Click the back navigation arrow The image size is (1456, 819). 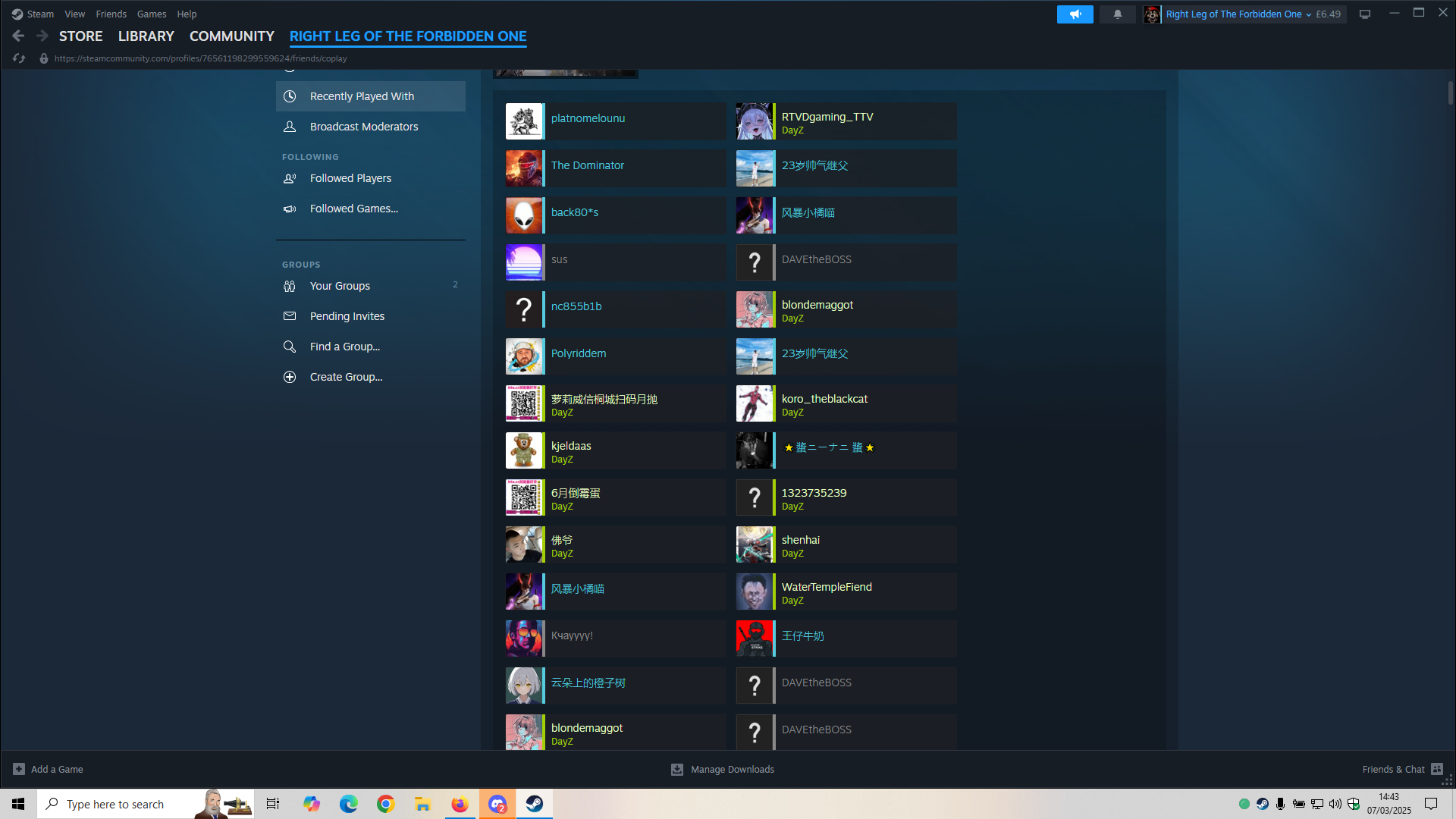(x=18, y=36)
